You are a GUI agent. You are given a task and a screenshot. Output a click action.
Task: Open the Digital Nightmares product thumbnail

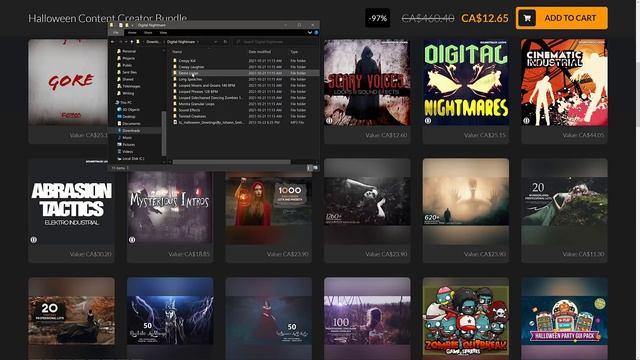tap(466, 82)
